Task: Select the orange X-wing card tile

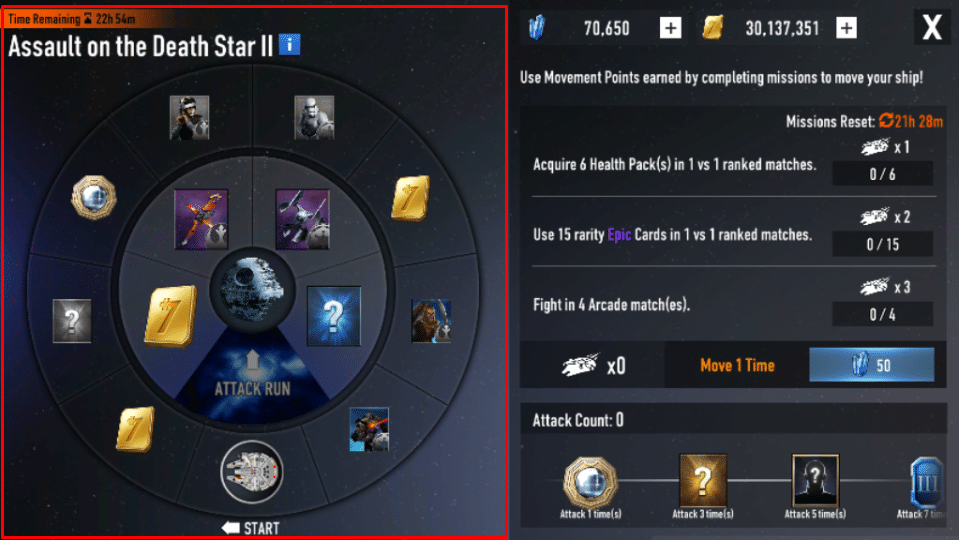Action: [201, 219]
